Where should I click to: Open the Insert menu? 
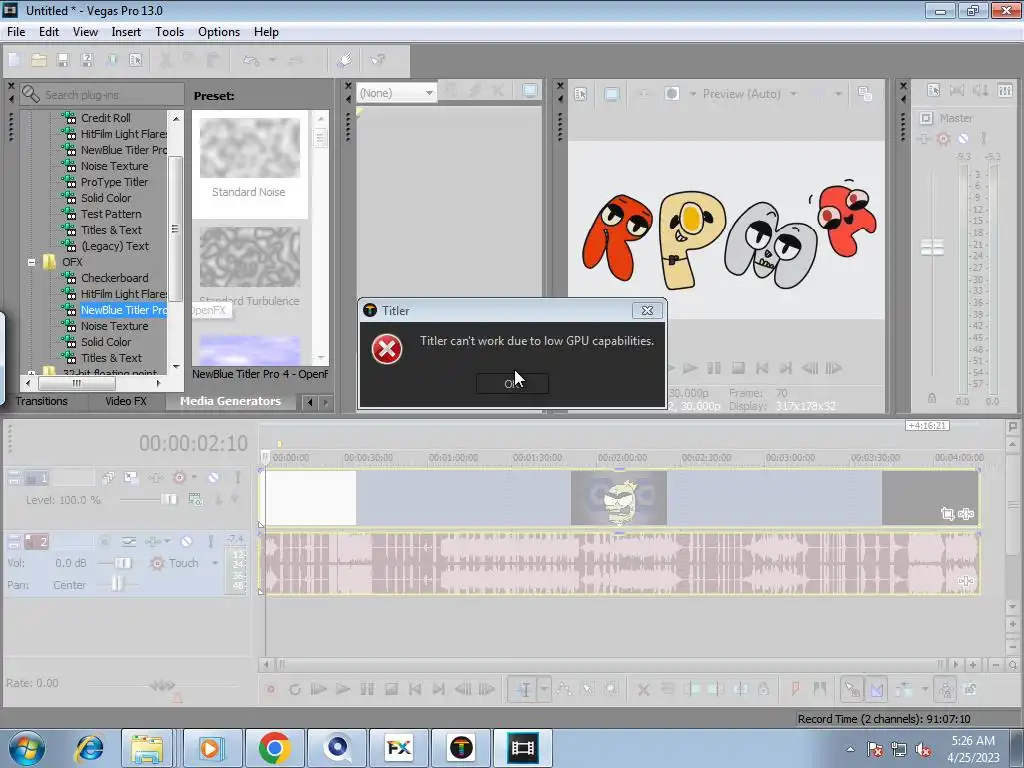(x=126, y=32)
